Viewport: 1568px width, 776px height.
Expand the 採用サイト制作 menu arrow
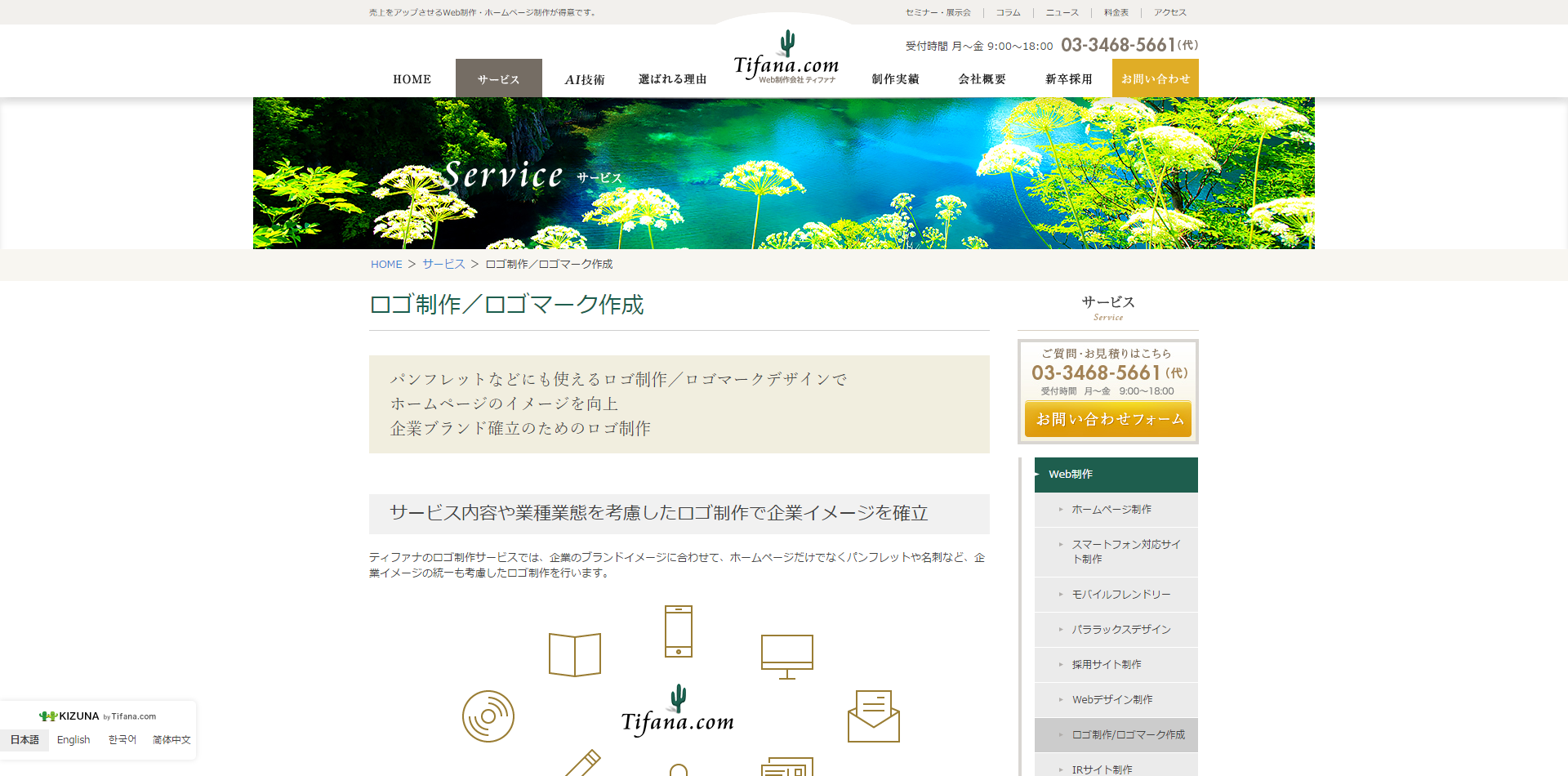(x=1058, y=664)
